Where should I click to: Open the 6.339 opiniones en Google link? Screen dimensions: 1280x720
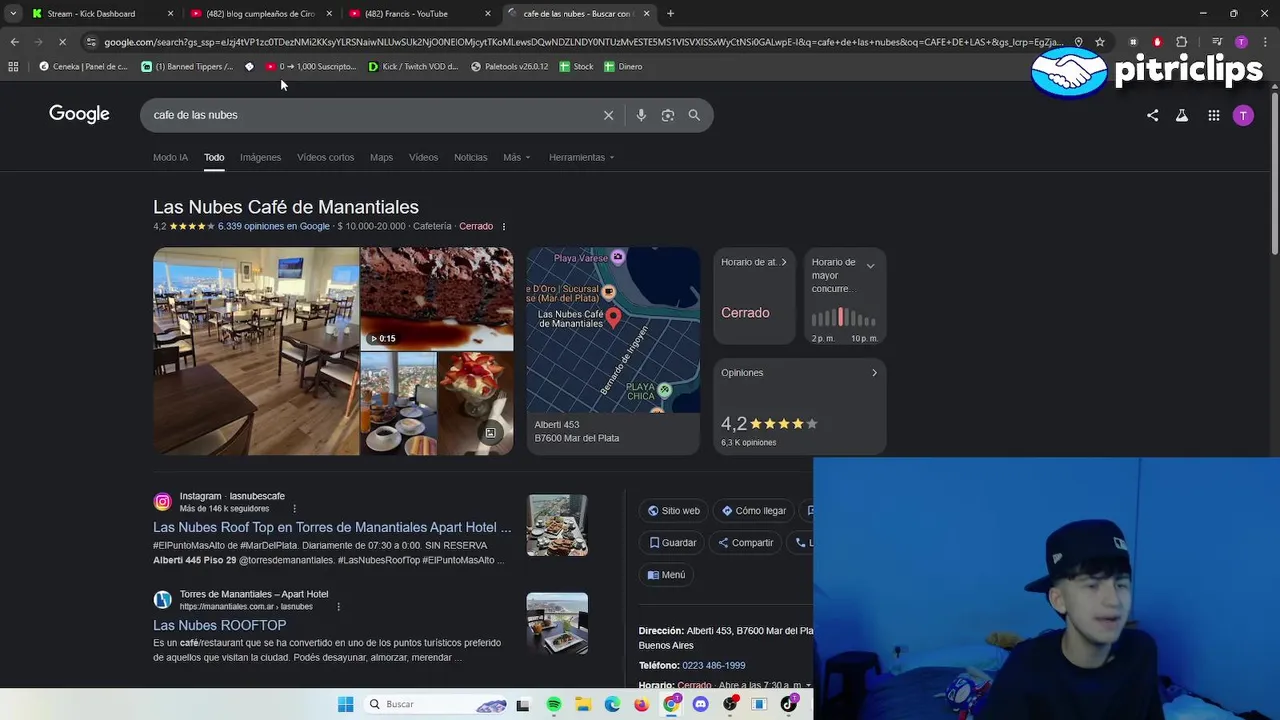point(273,227)
